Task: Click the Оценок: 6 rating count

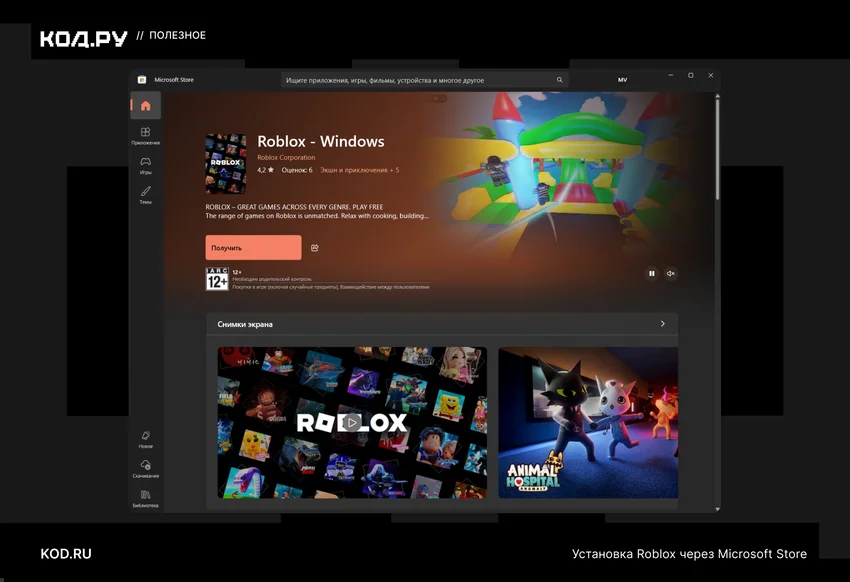Action: pos(297,170)
